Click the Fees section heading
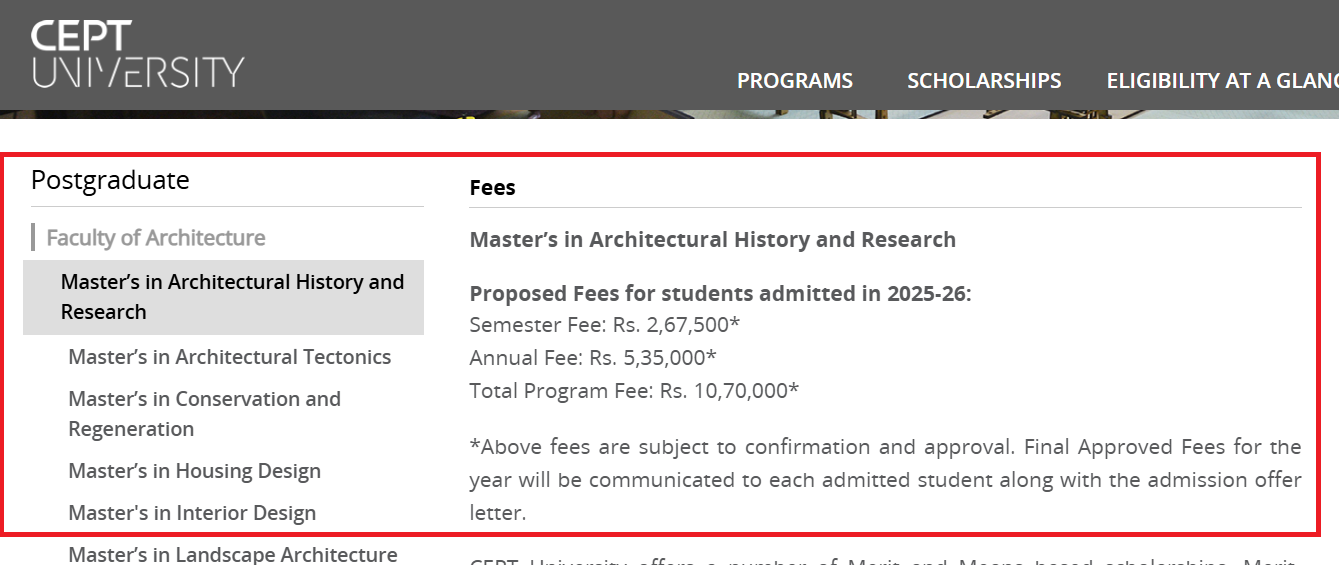The image size is (1339, 565). [x=492, y=188]
